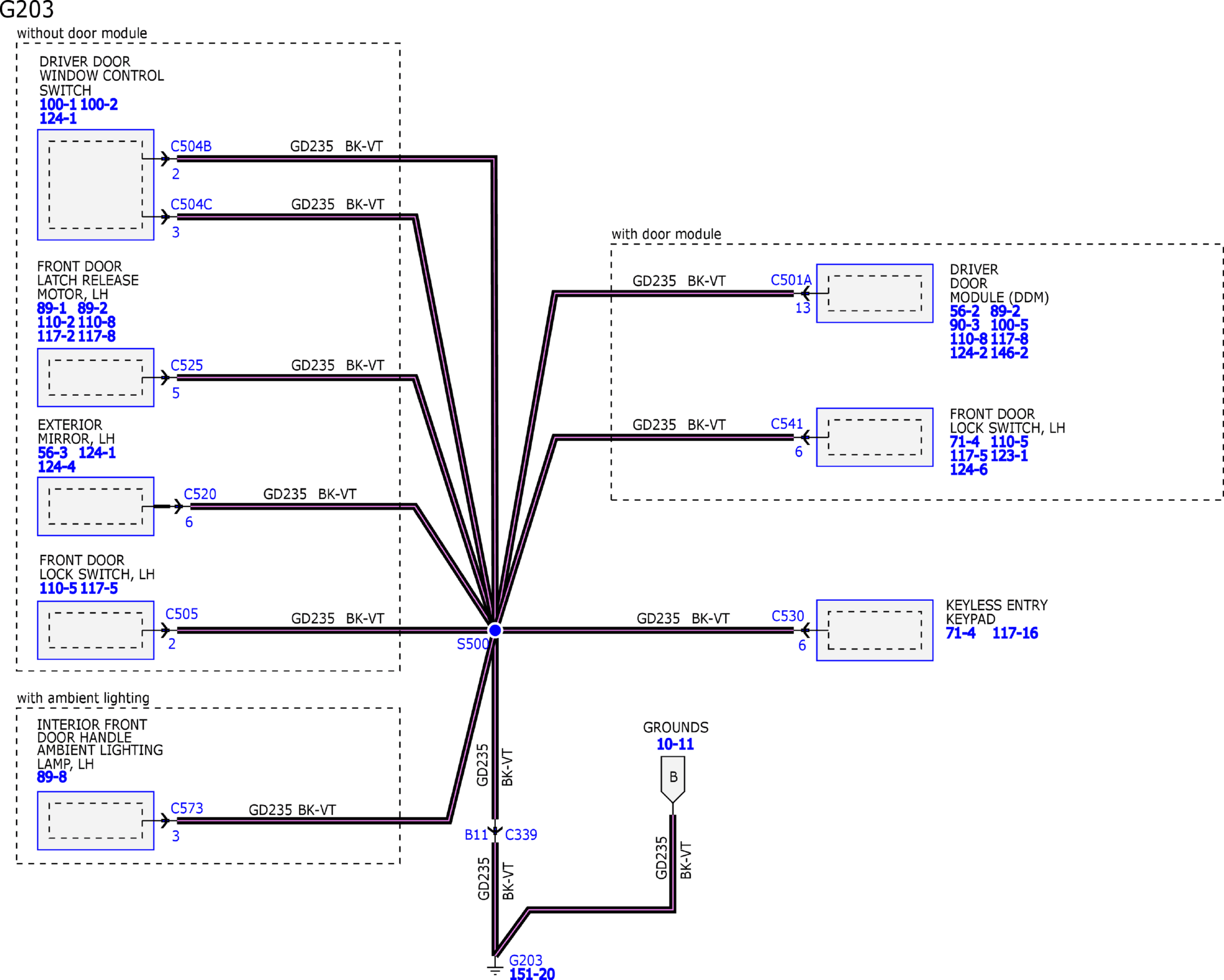
Task: Open connector link C573
Action: click(187, 808)
